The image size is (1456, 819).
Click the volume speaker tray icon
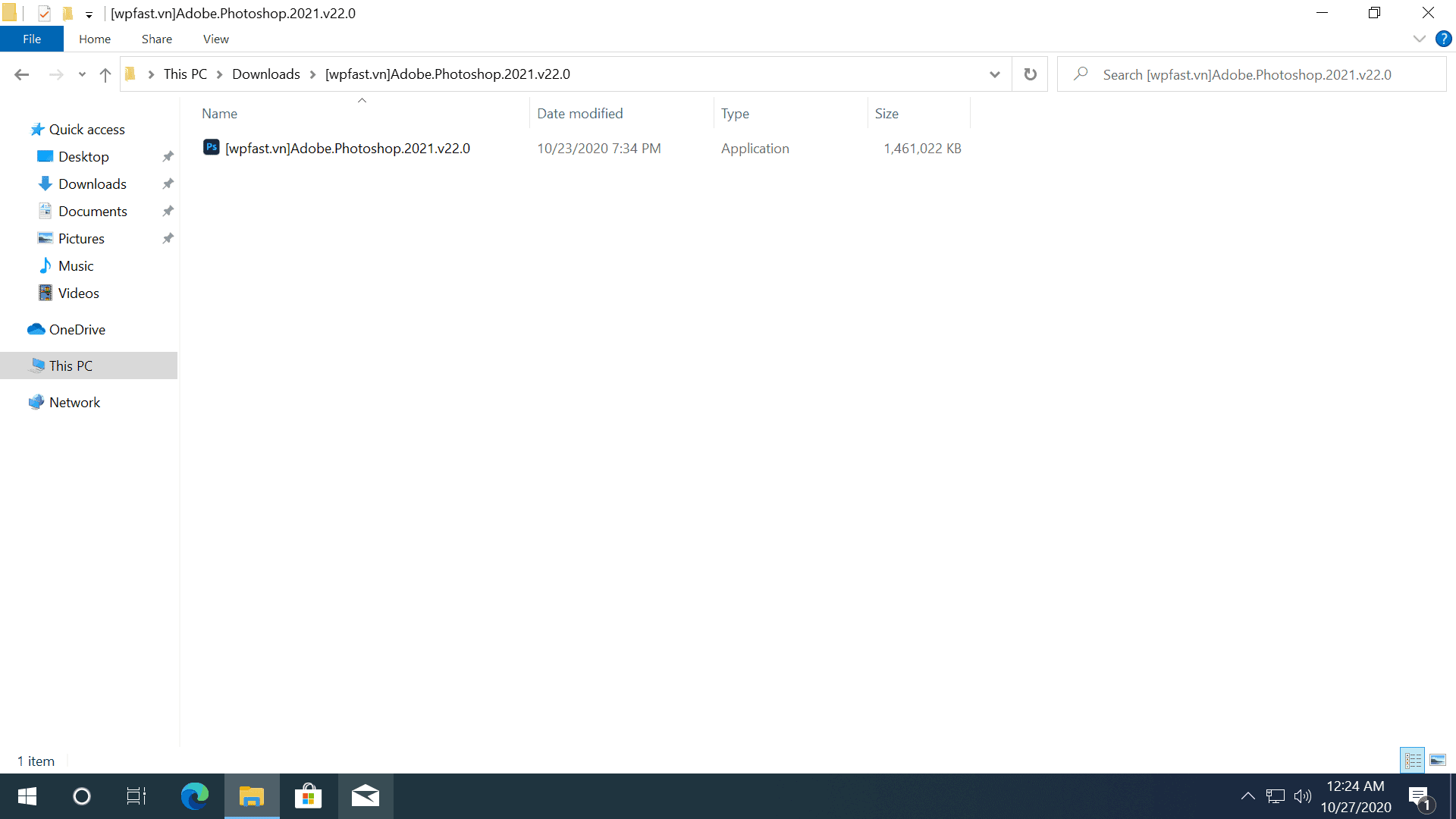pyautogui.click(x=1302, y=796)
